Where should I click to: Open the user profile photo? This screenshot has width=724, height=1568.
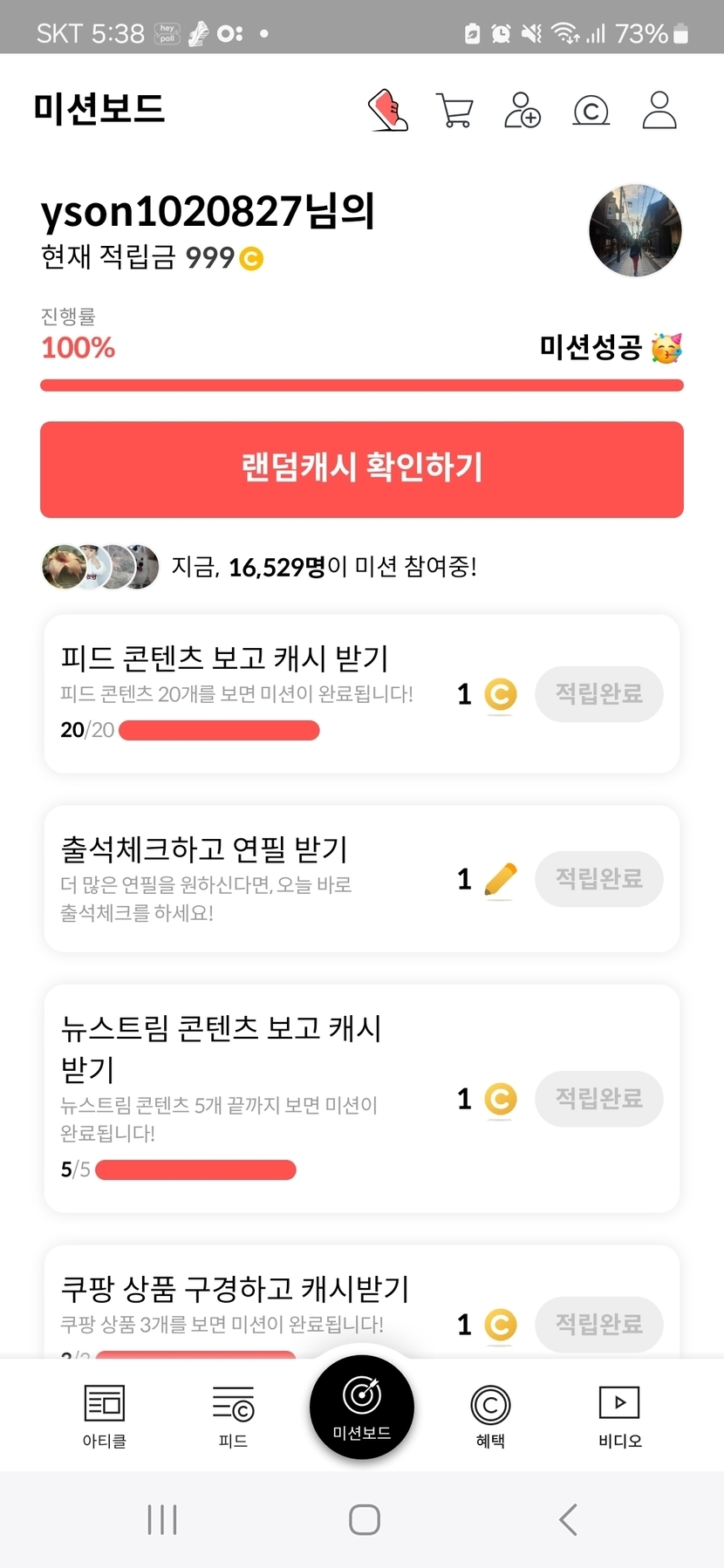[x=635, y=230]
